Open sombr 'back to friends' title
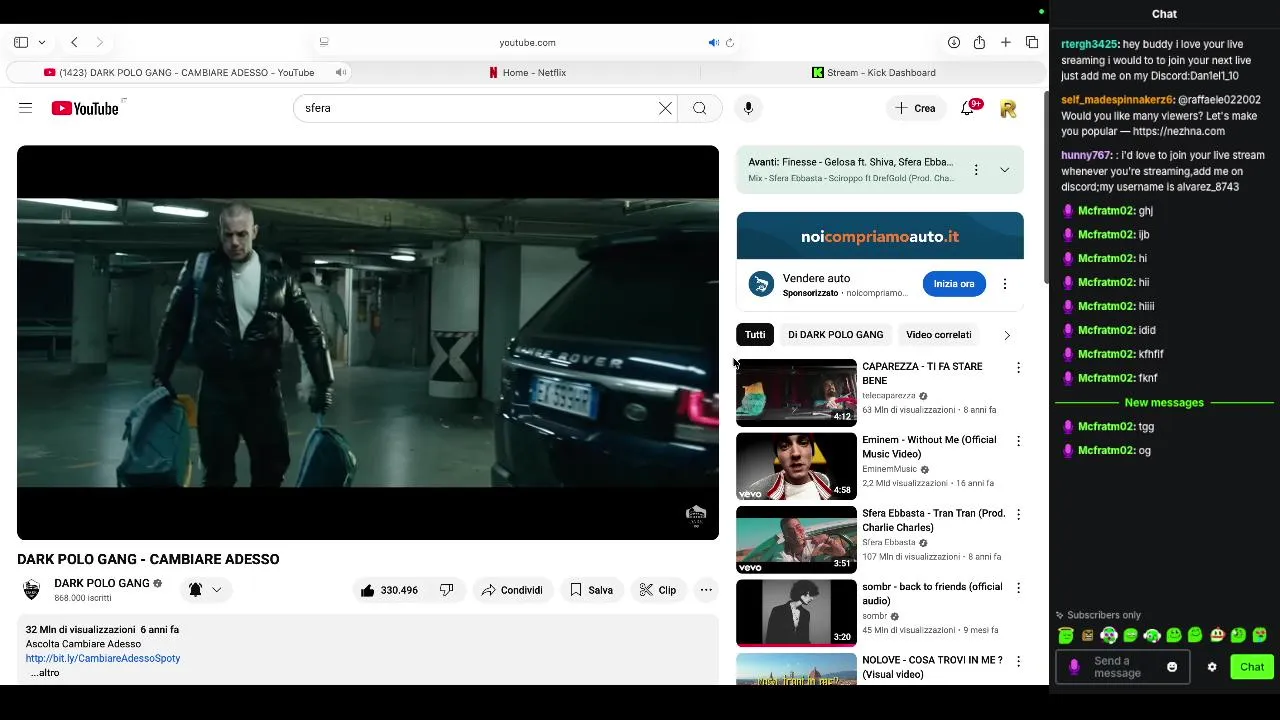Viewport: 1280px width, 720px height. 932,594
